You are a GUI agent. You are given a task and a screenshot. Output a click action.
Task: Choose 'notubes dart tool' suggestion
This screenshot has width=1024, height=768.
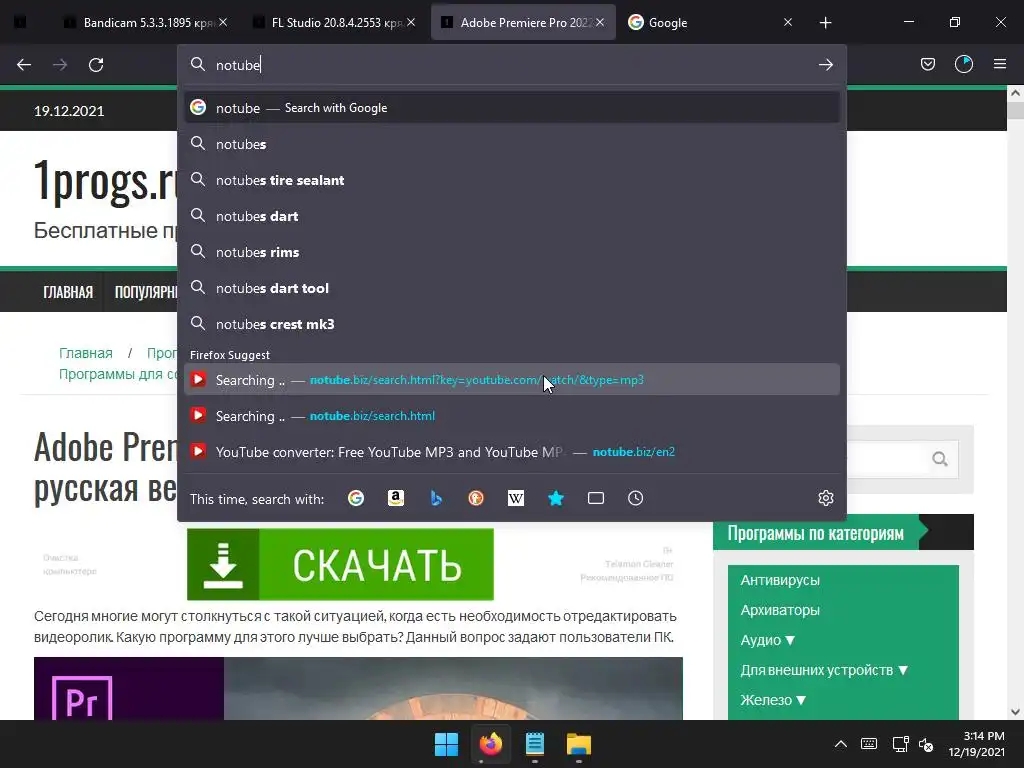tap(512, 287)
